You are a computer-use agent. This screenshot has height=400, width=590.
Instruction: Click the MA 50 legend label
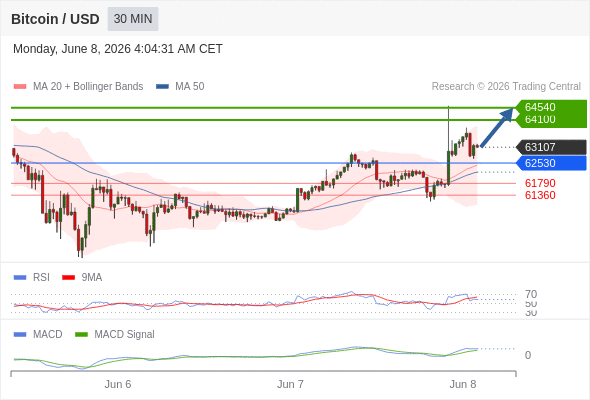[x=190, y=87]
